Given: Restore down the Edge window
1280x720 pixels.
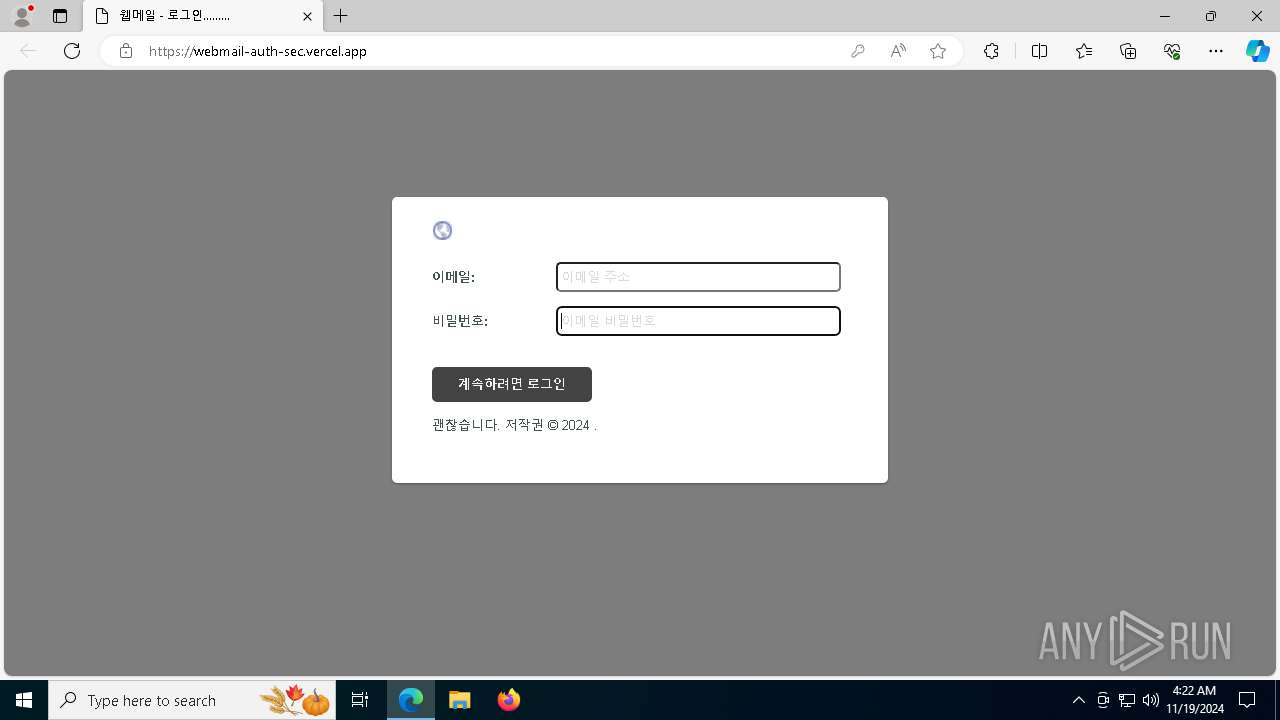Looking at the screenshot, I should 1211,16.
